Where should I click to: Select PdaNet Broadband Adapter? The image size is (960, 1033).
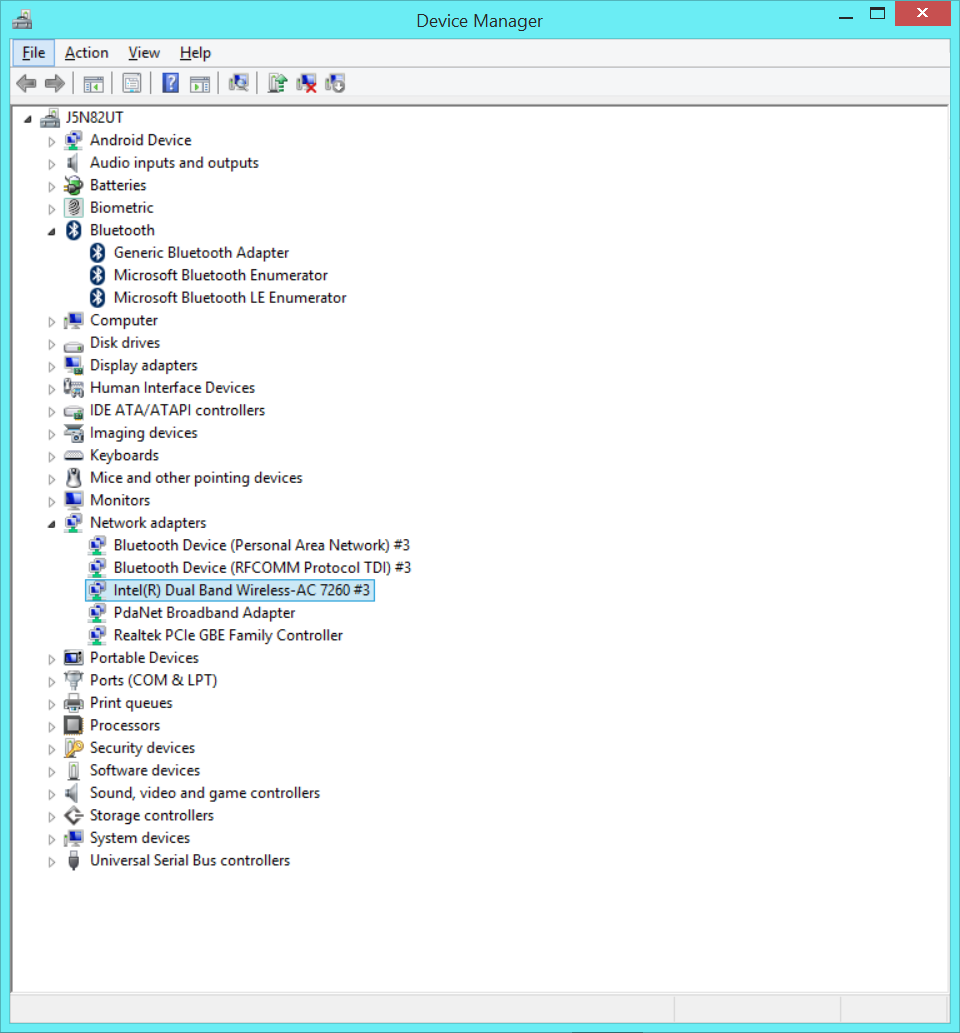204,613
